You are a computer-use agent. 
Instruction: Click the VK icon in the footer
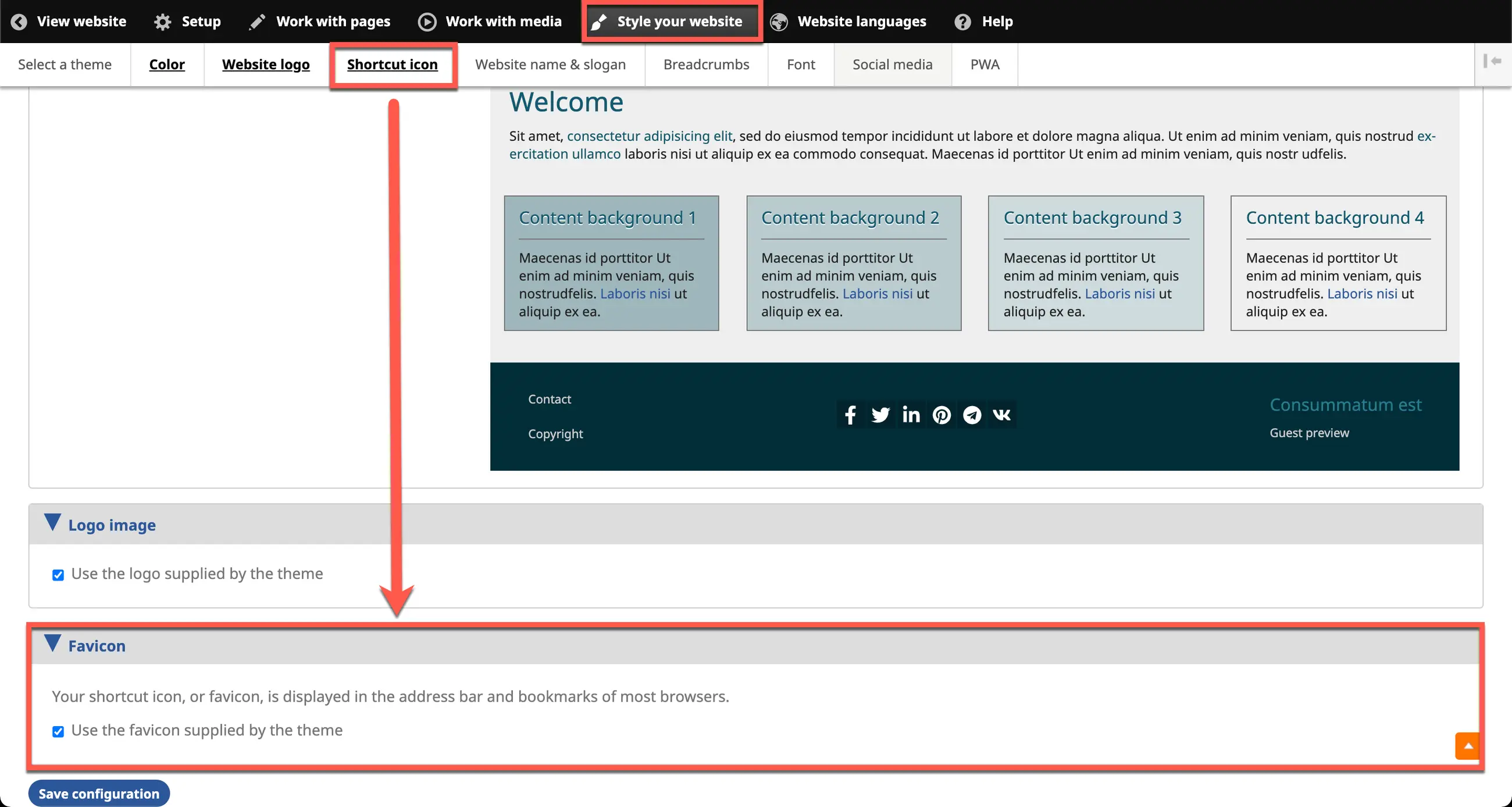pos(1002,415)
